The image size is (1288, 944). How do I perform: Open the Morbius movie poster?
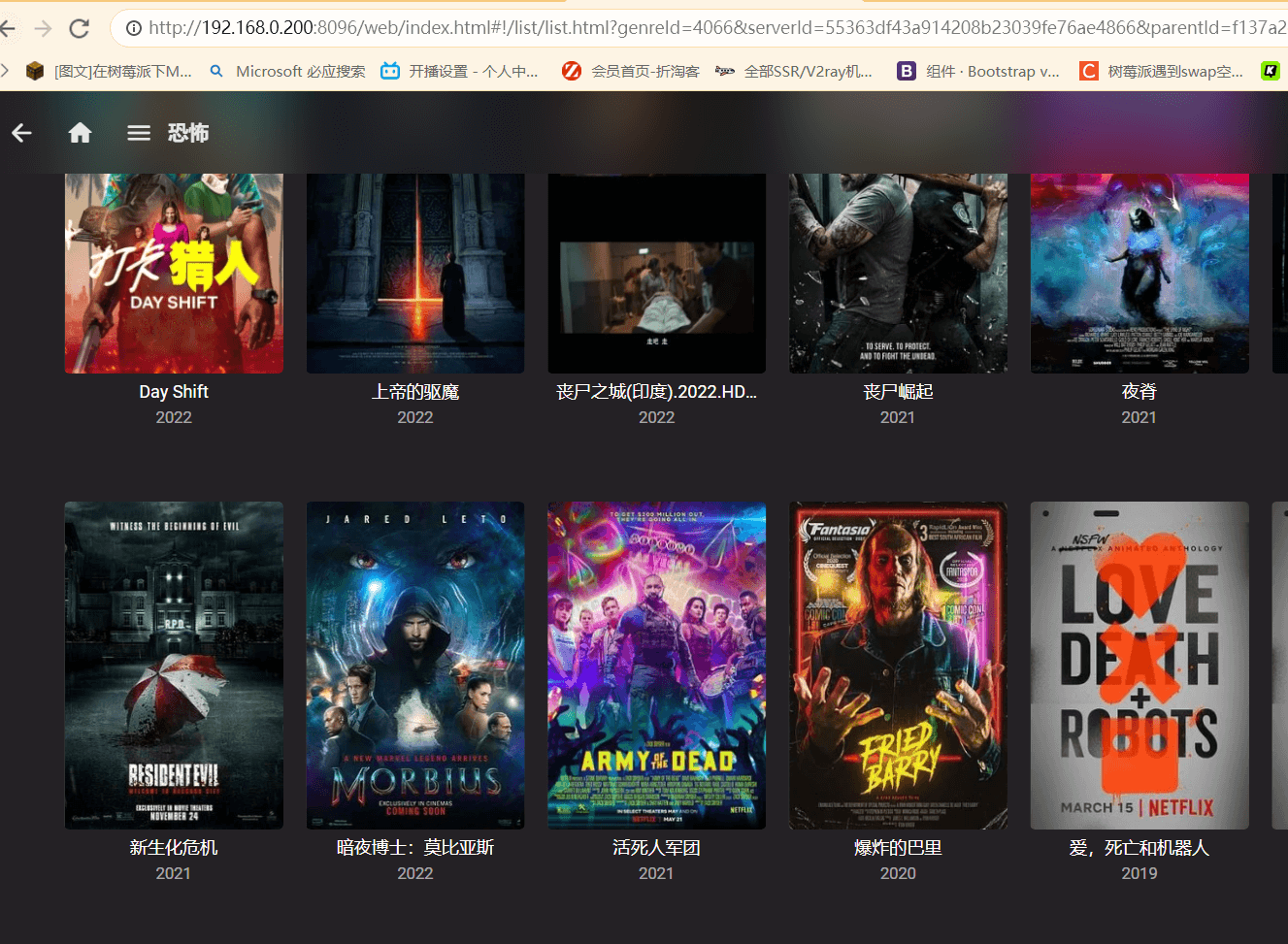[415, 666]
